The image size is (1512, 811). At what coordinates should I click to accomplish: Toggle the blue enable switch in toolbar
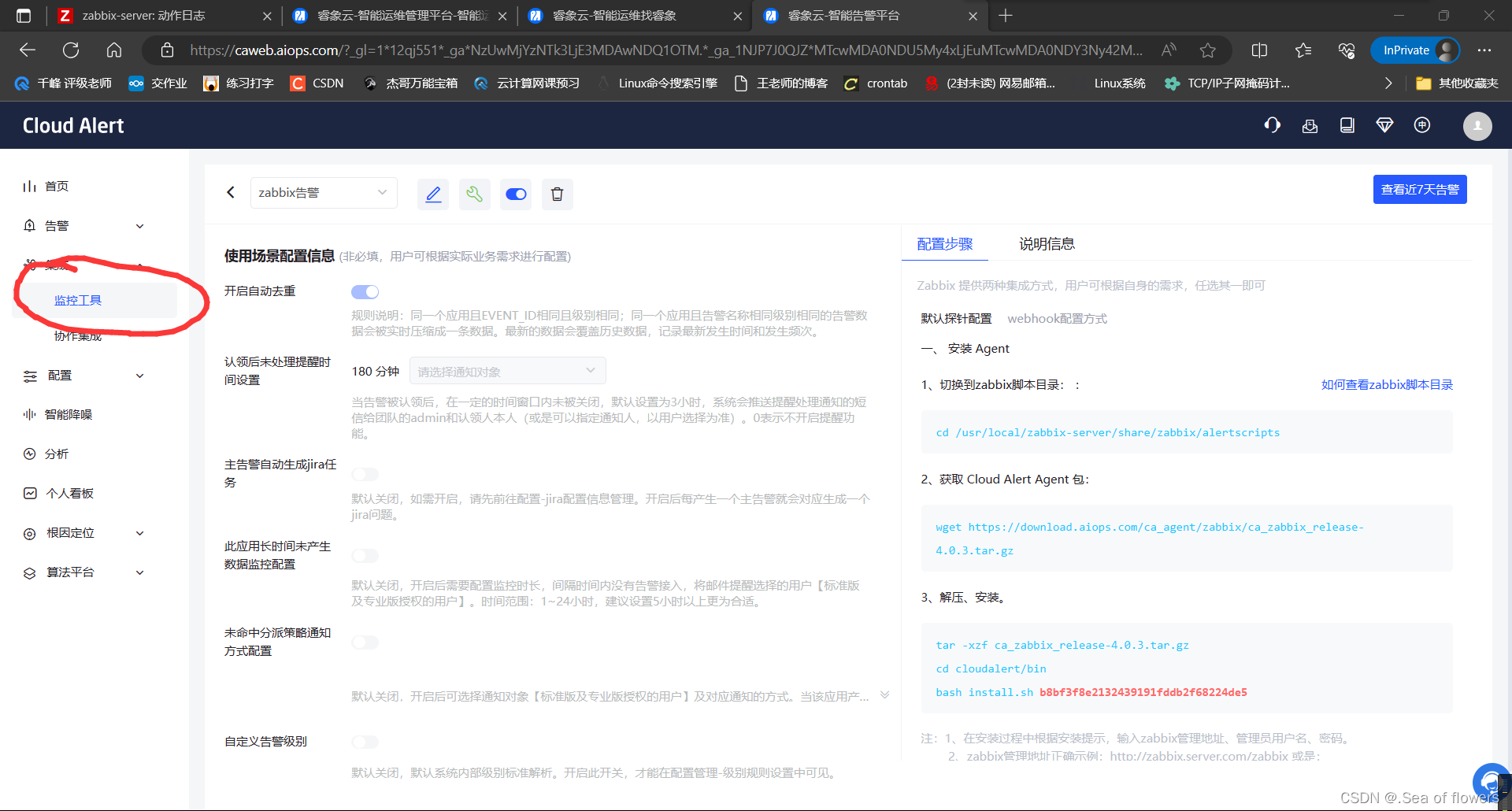(x=516, y=194)
